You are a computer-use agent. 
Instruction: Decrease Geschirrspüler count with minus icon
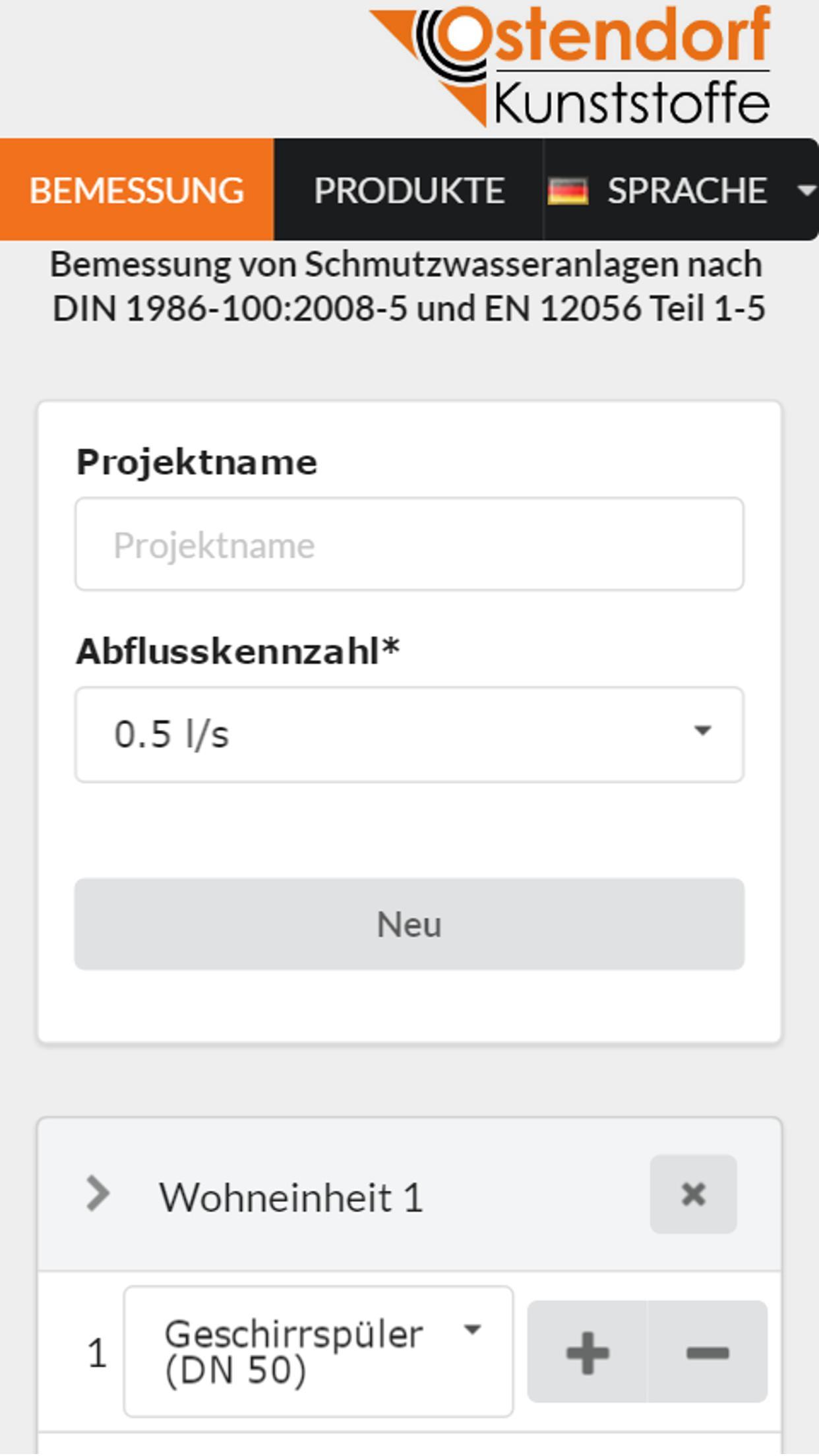(x=708, y=1353)
